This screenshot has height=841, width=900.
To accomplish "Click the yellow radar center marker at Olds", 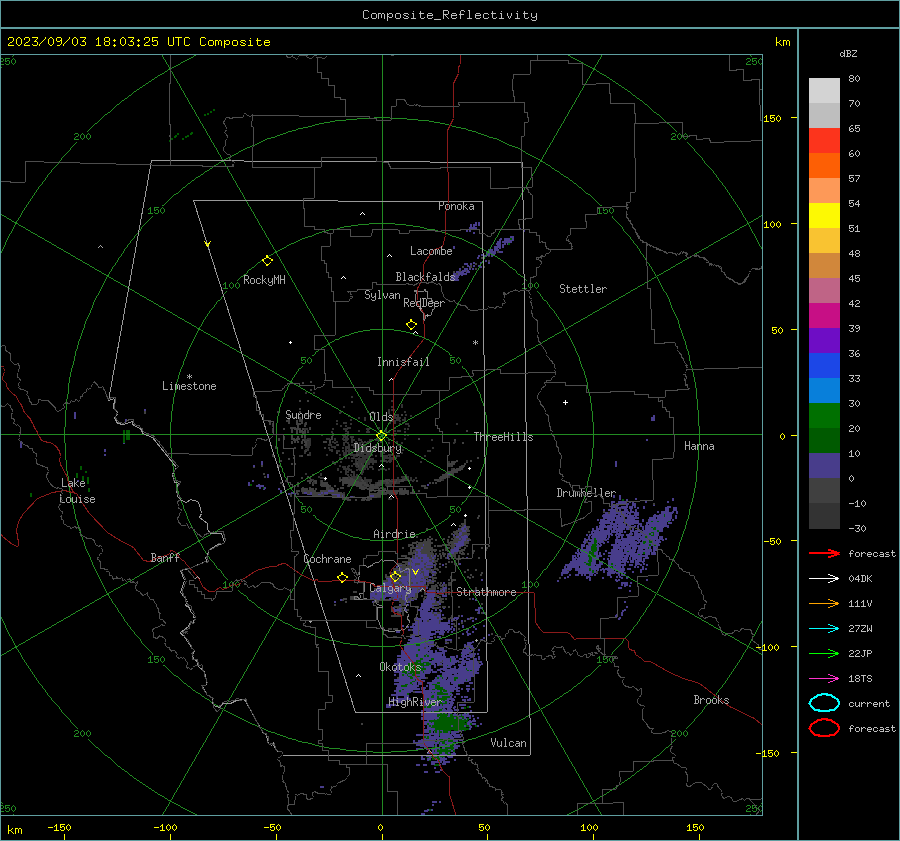I will tap(381, 436).
